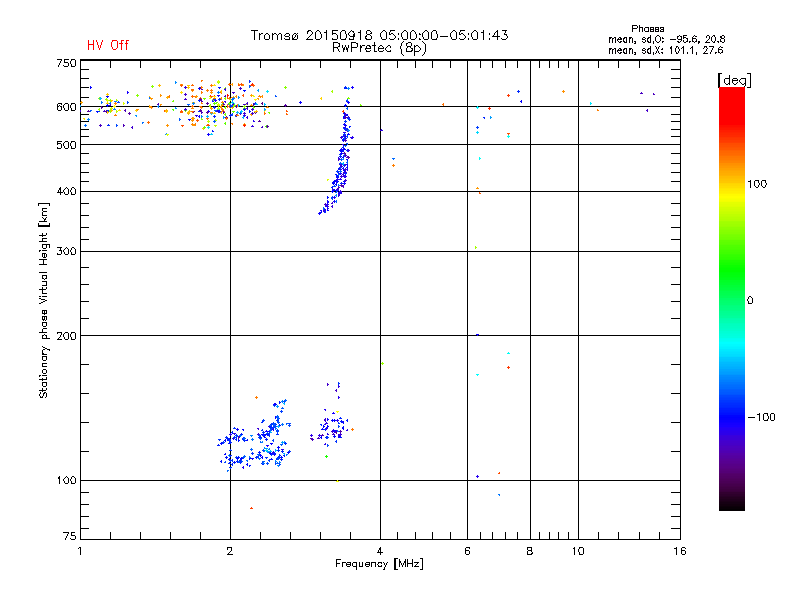Screen dimensions: 800x600
Task: Click the 400 km y-axis tick label
Action: coord(66,192)
